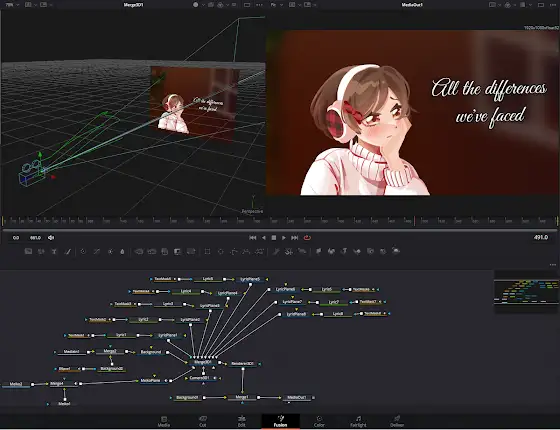The height and width of the screenshot is (430, 560).
Task: Add a Shape 3D node from the toolbar
Action: pyautogui.click(x=331, y=251)
